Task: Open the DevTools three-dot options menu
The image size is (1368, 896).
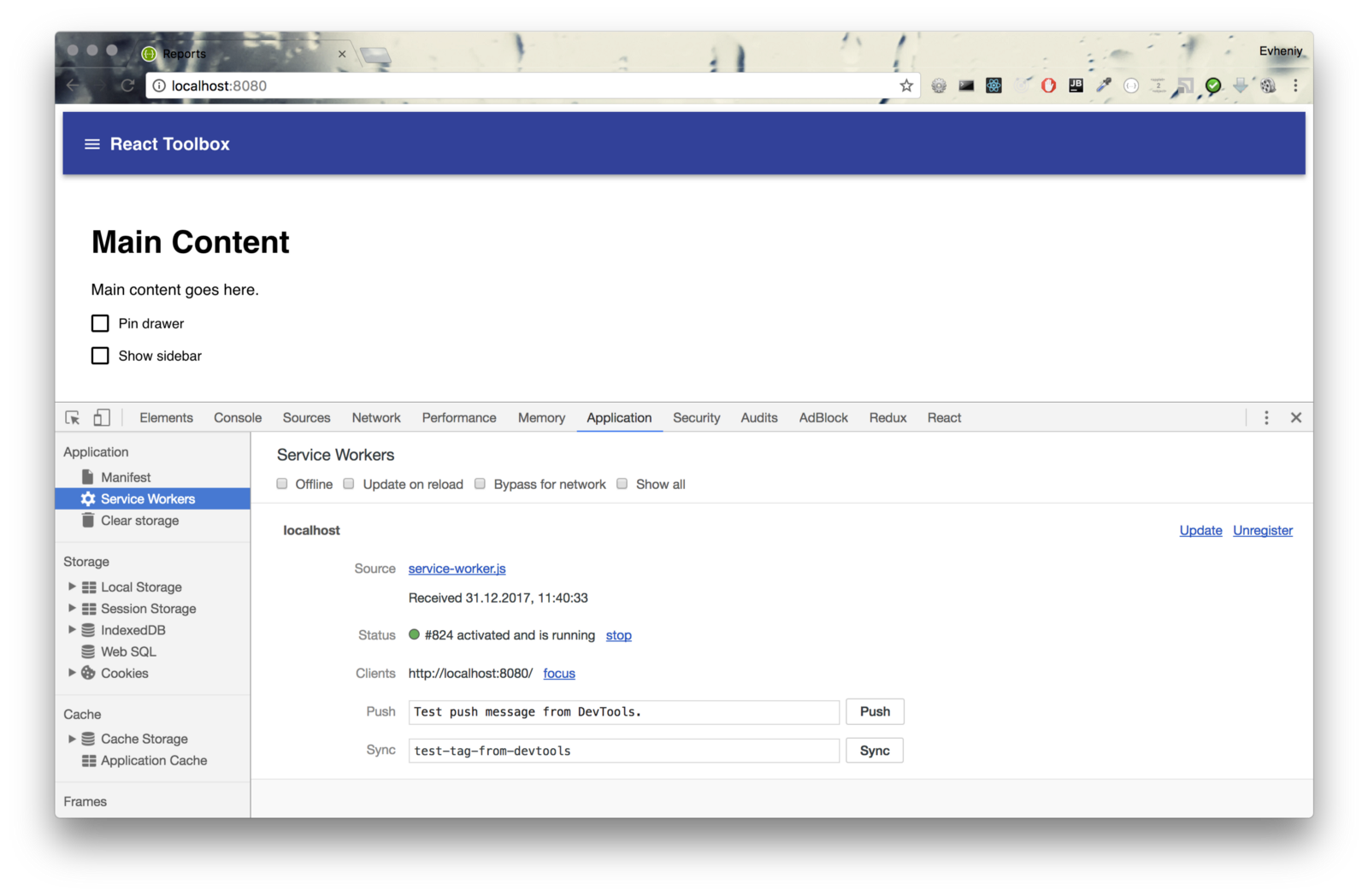Action: 1266,418
